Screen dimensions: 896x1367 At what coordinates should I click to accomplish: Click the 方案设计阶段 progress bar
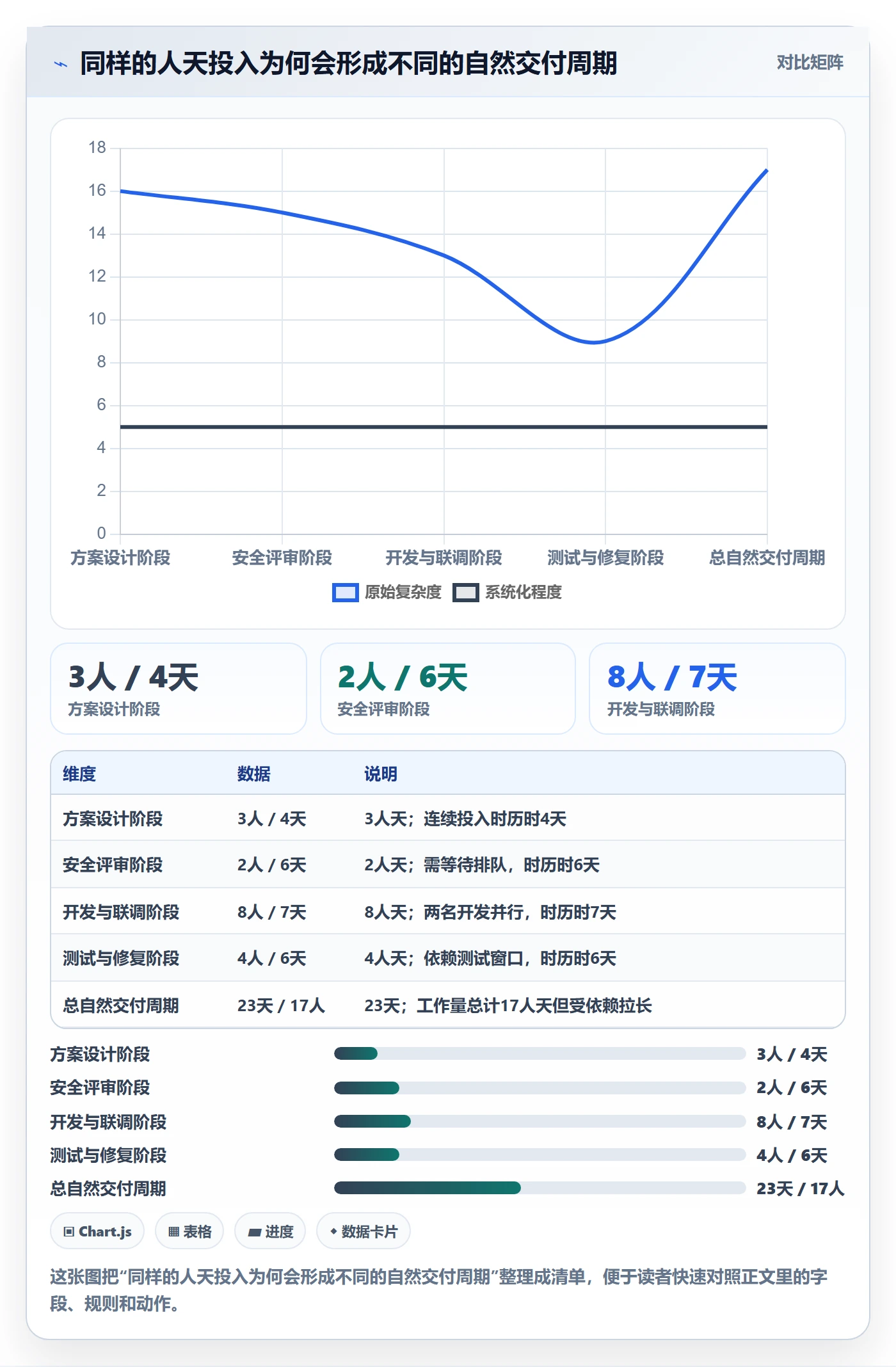click(x=540, y=1053)
